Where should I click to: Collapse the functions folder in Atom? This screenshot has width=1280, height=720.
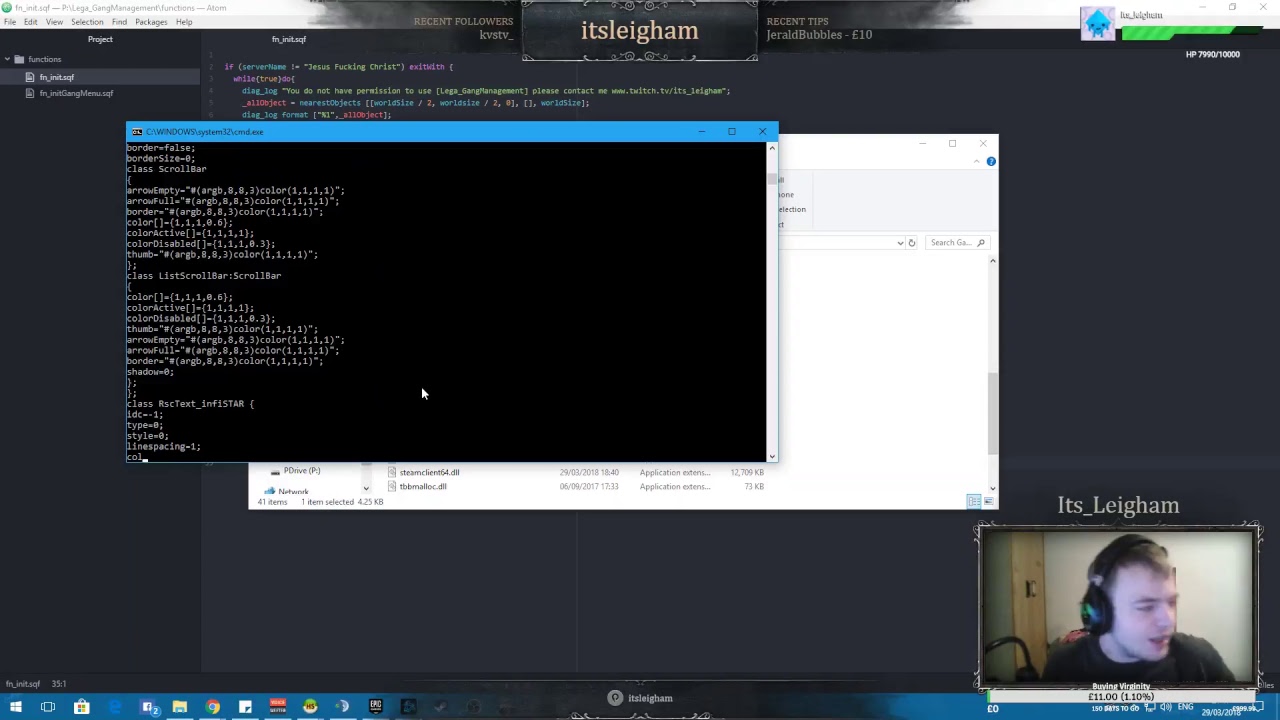point(6,59)
